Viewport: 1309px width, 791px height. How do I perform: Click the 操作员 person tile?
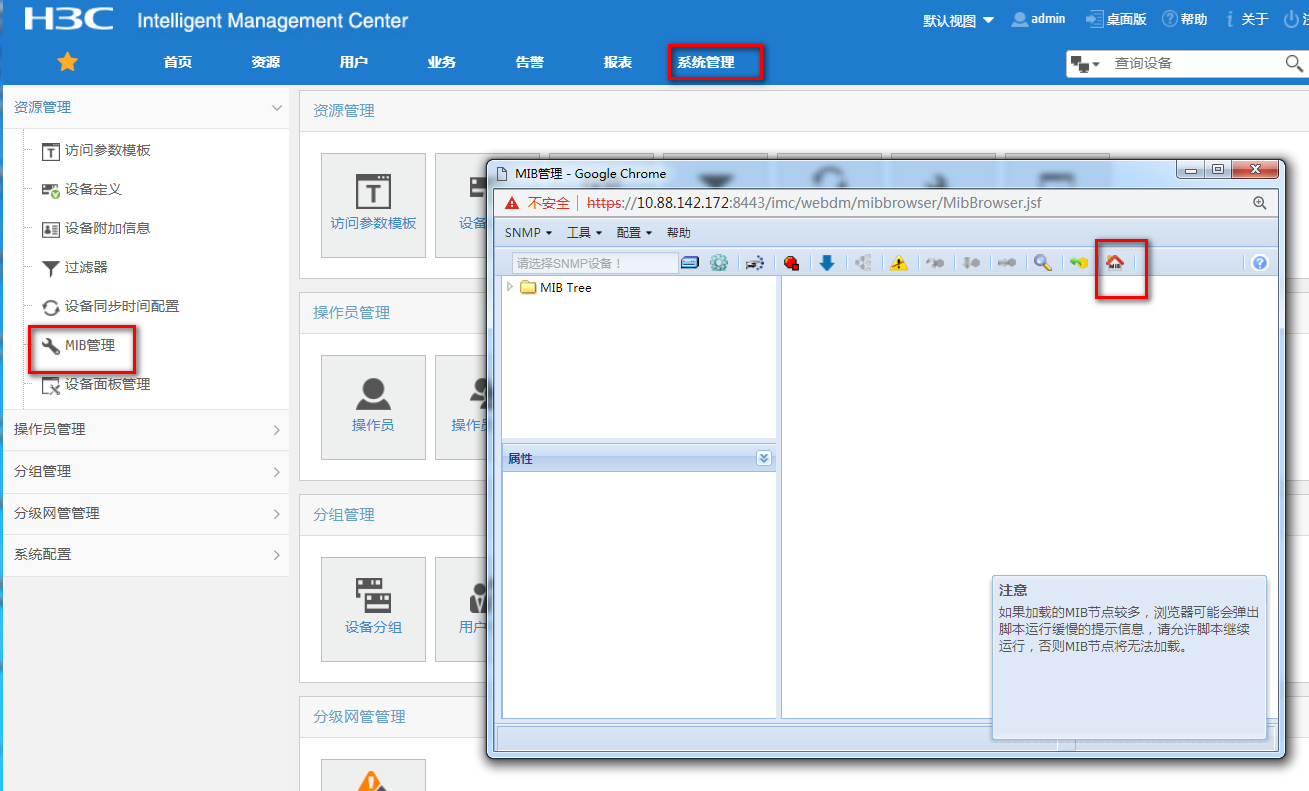tap(373, 407)
